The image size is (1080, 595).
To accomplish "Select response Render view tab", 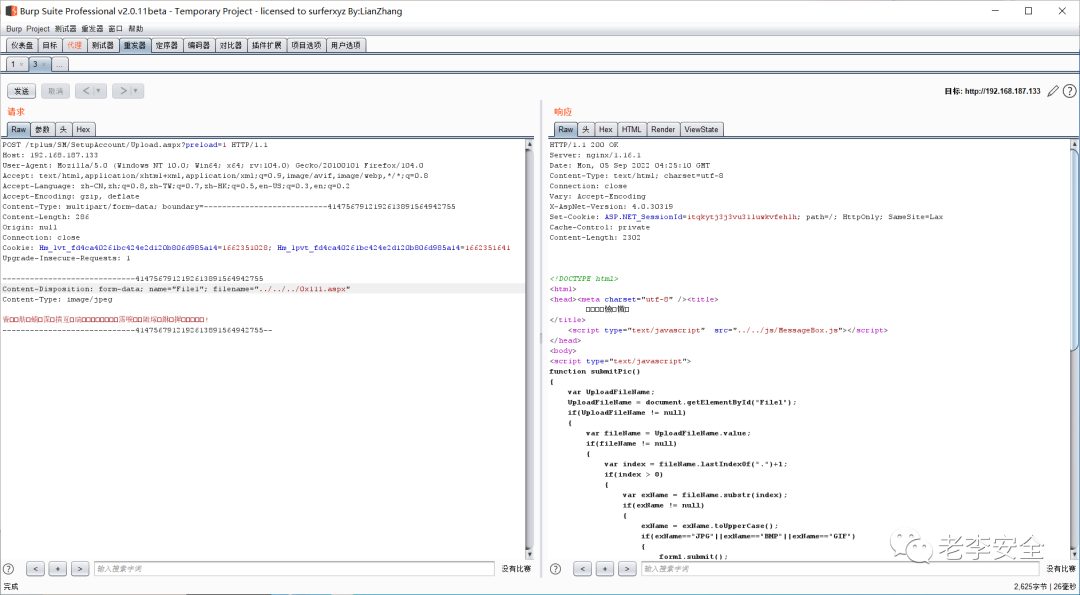I will coord(663,129).
